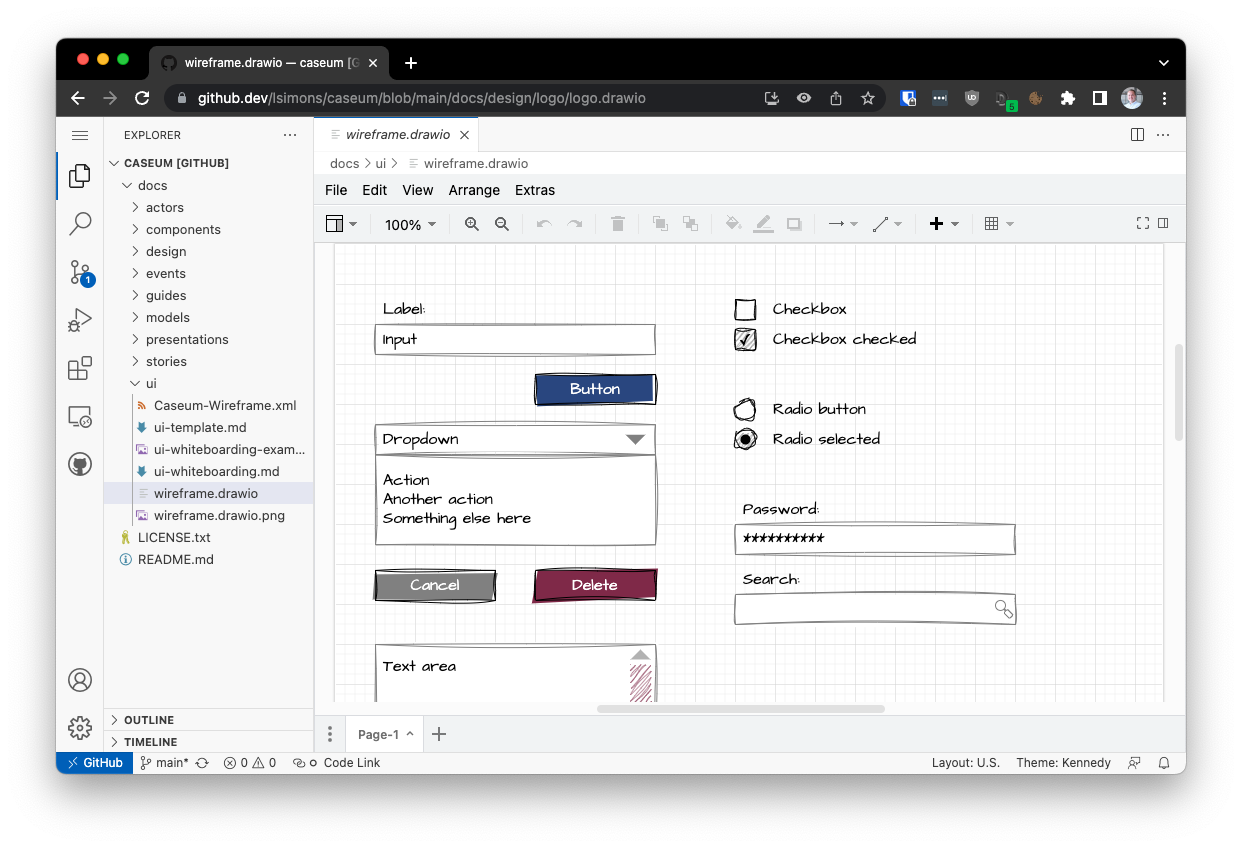
Task: Click the GitHub remote indicator in status bar
Action: coord(94,763)
